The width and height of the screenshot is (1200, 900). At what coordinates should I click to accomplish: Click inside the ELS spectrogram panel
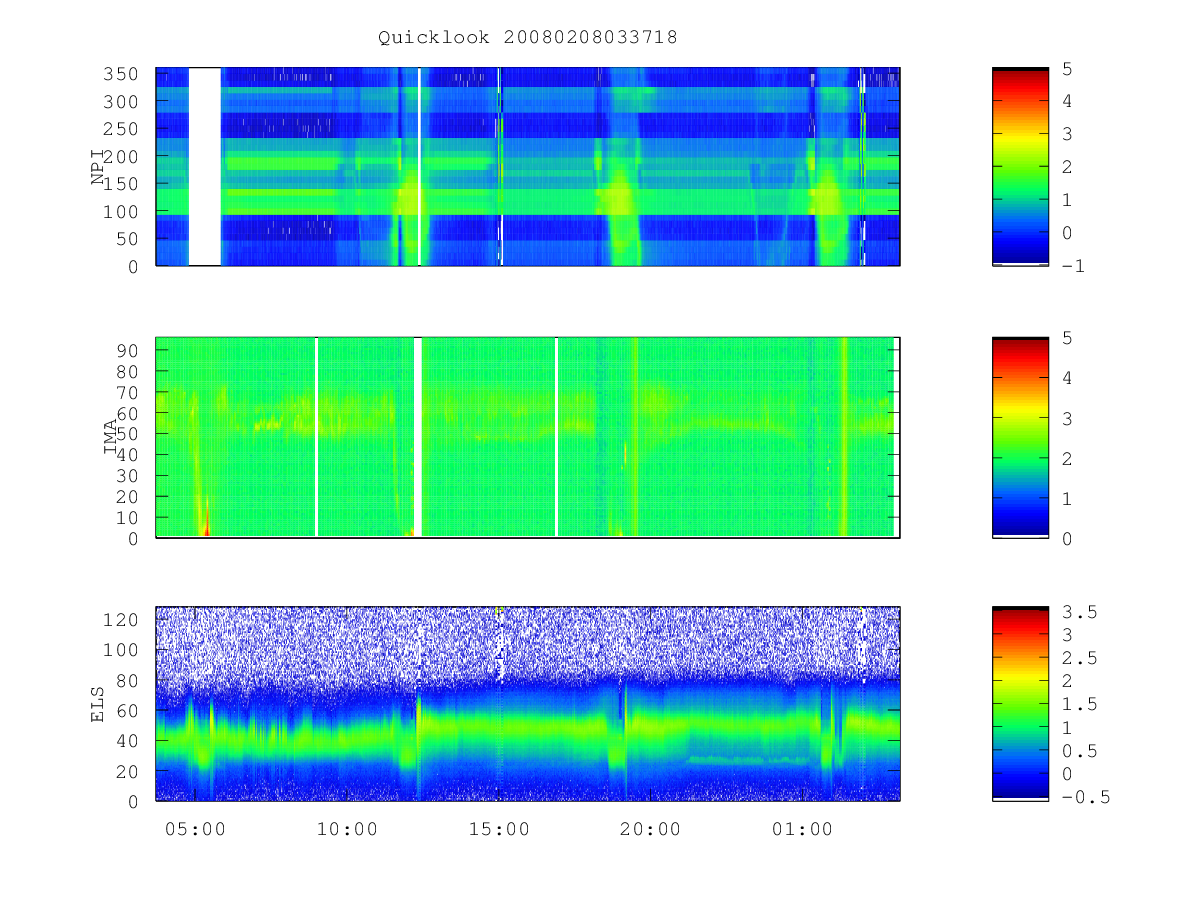tap(528, 704)
